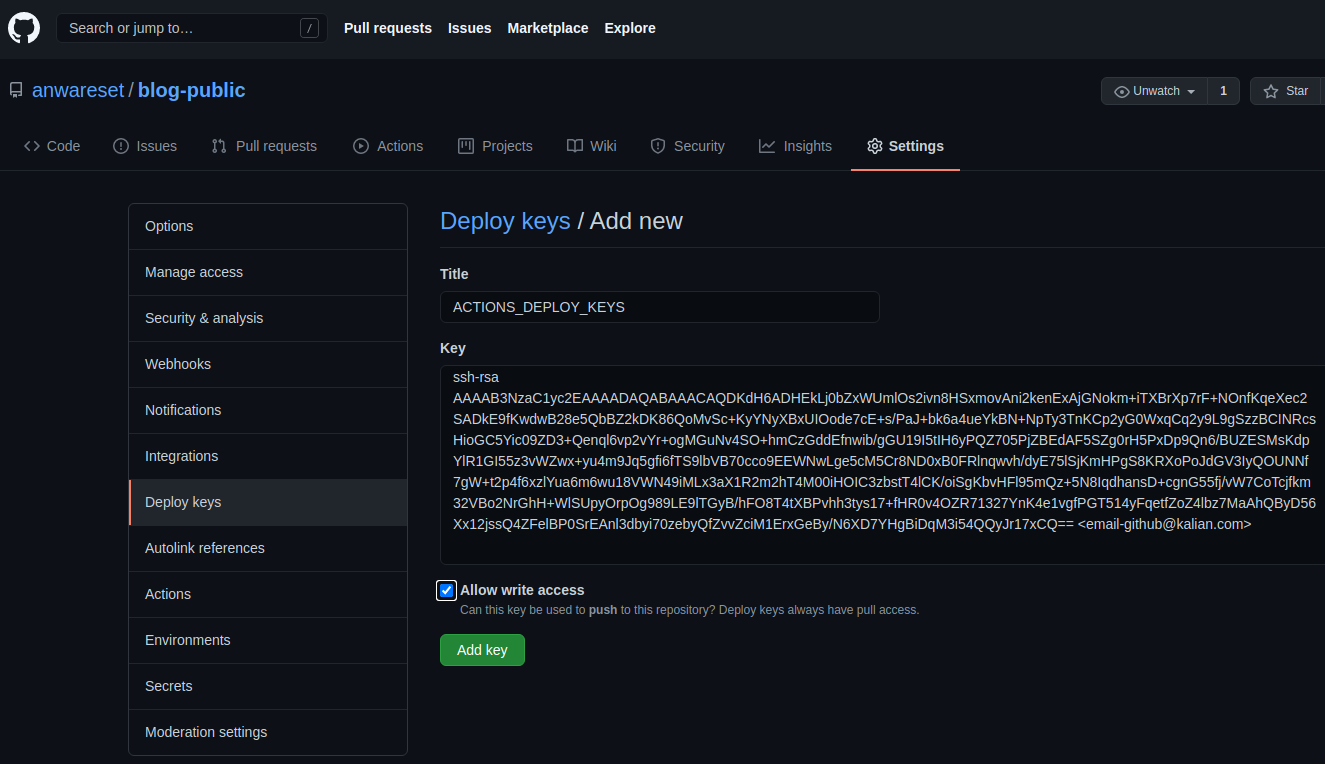Select Secrets in the settings sidebar
Viewport: 1325px width, 764px height.
coord(168,686)
